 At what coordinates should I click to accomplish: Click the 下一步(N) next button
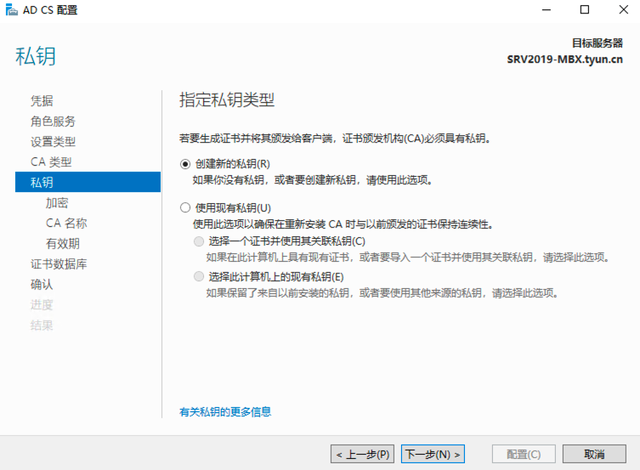tap(433, 454)
